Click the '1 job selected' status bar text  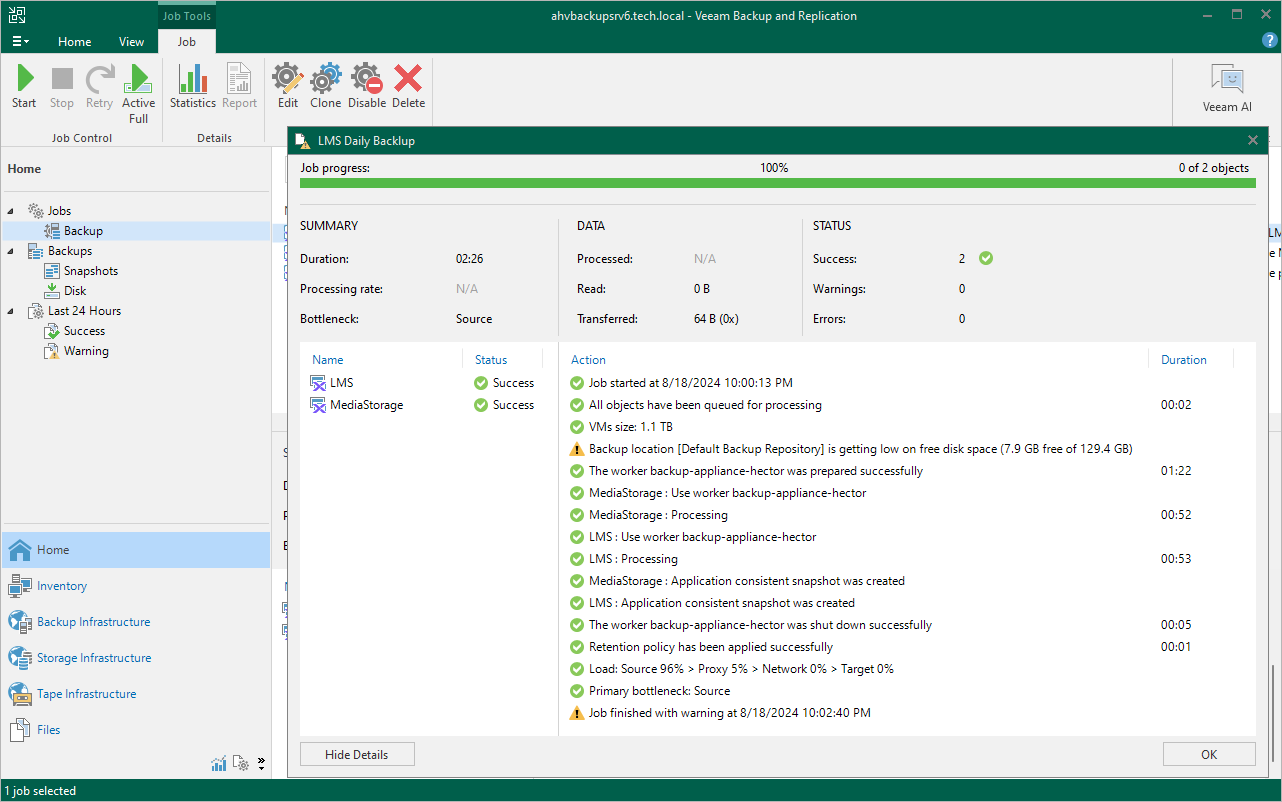click(x=40, y=791)
